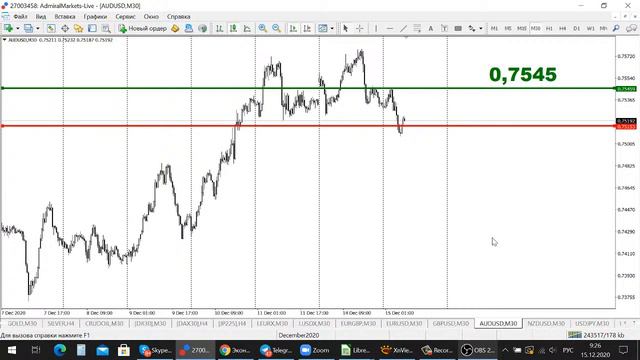Toggle the Auto Scroll chart icon
Screen dimensions: 640x360
[x=293, y=28]
